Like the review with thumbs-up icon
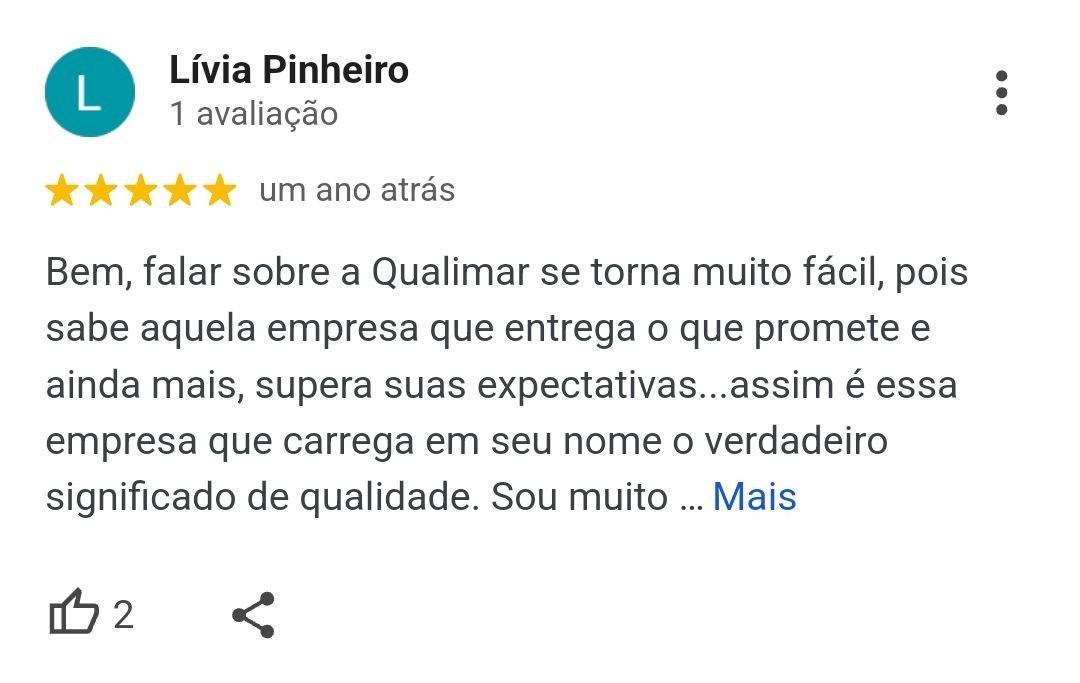Image resolution: width=1080 pixels, height=683 pixels. [74, 613]
